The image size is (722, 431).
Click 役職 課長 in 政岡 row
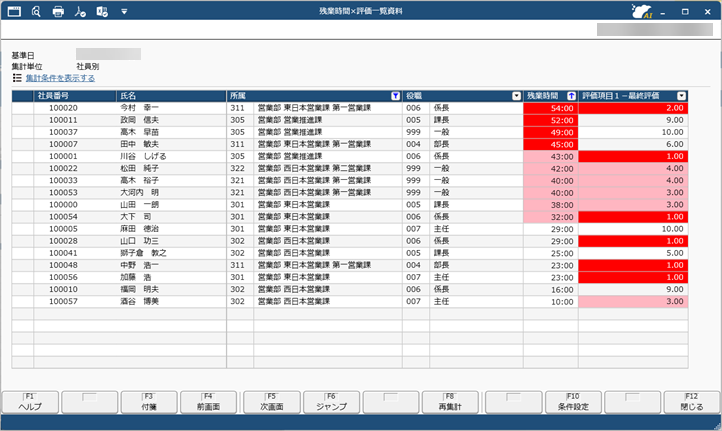coord(441,120)
